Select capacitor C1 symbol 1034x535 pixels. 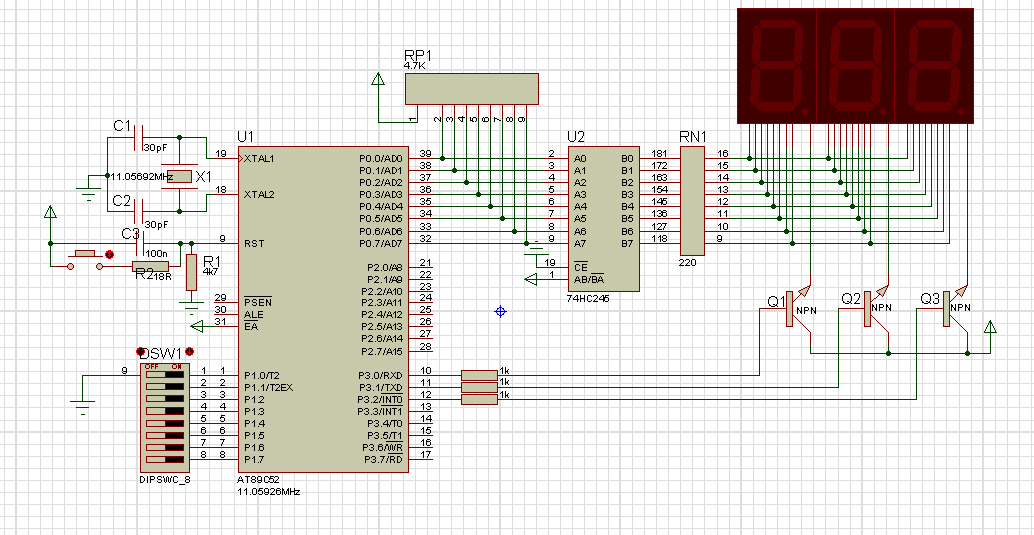[139, 139]
